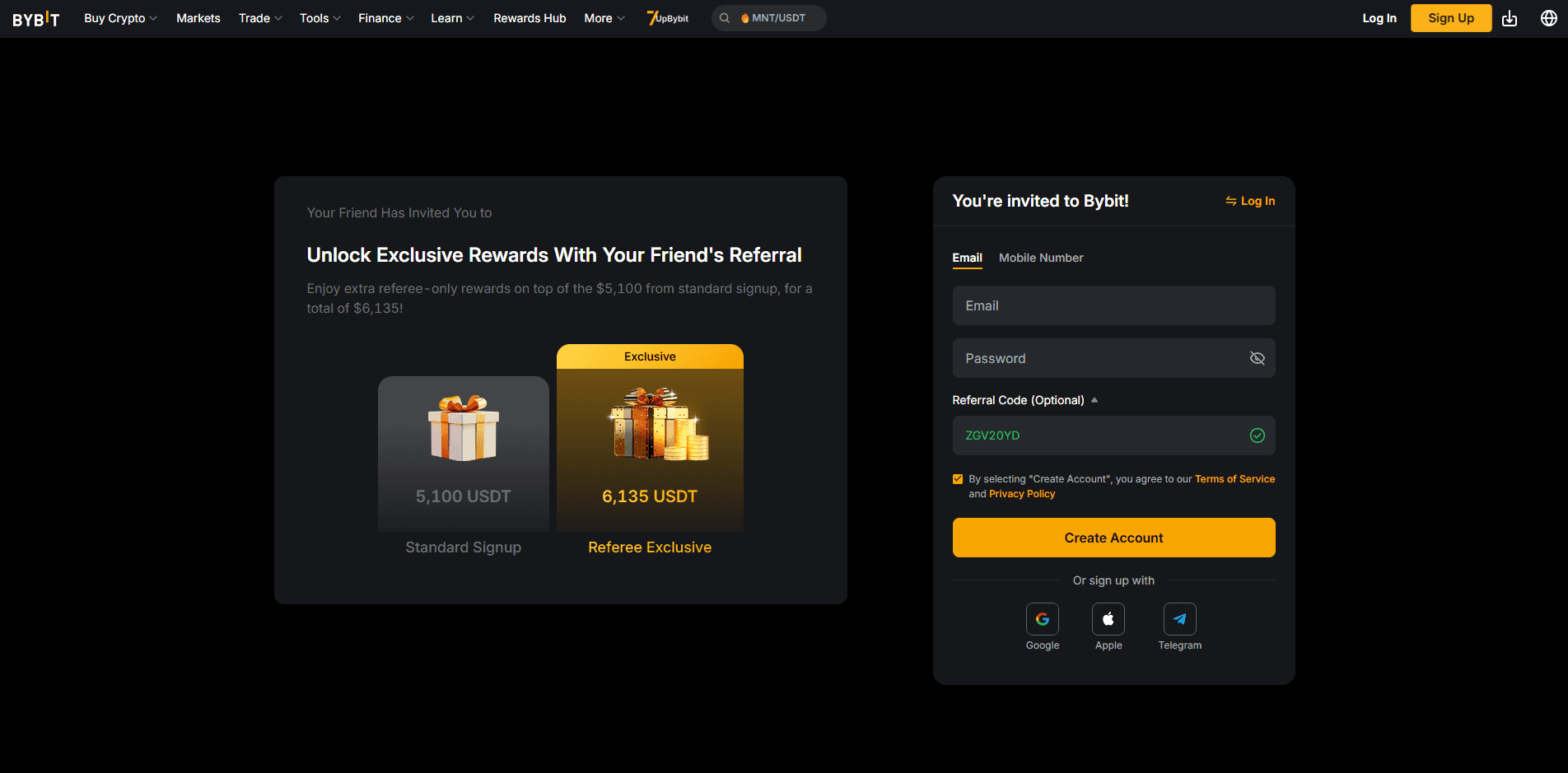
Task: Click Log In in the top navigation
Action: coord(1379,18)
